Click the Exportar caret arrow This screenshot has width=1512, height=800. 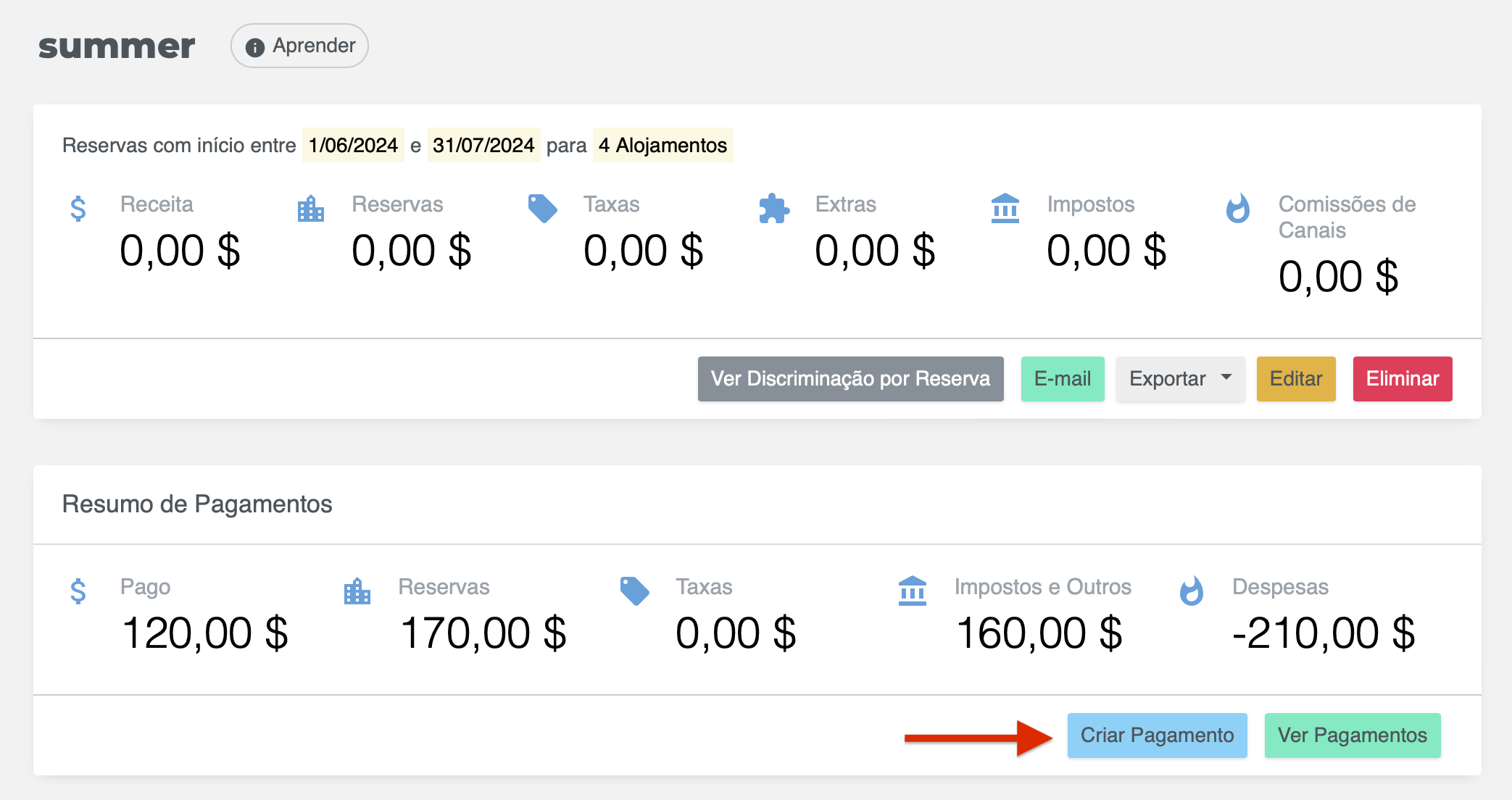tap(1226, 377)
